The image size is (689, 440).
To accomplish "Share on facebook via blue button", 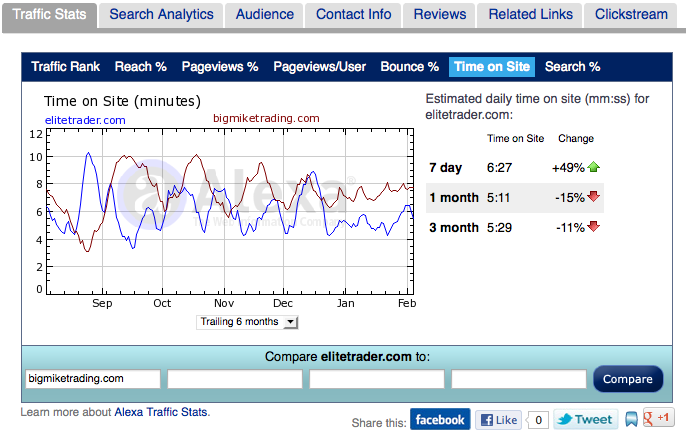I will (x=440, y=419).
